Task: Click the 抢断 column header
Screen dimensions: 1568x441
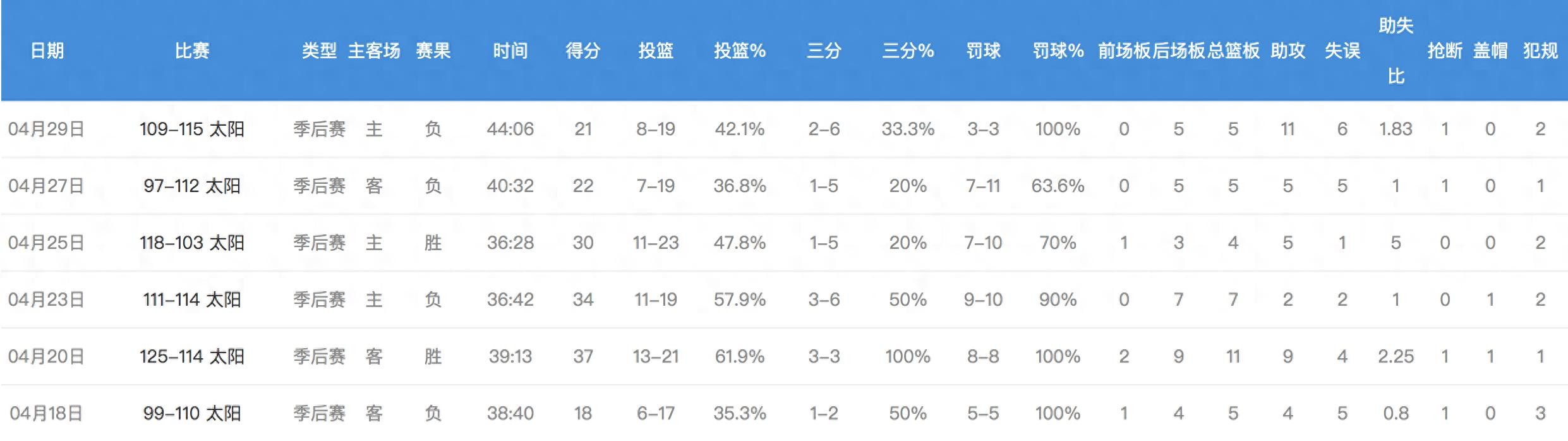Action: 1444,51
